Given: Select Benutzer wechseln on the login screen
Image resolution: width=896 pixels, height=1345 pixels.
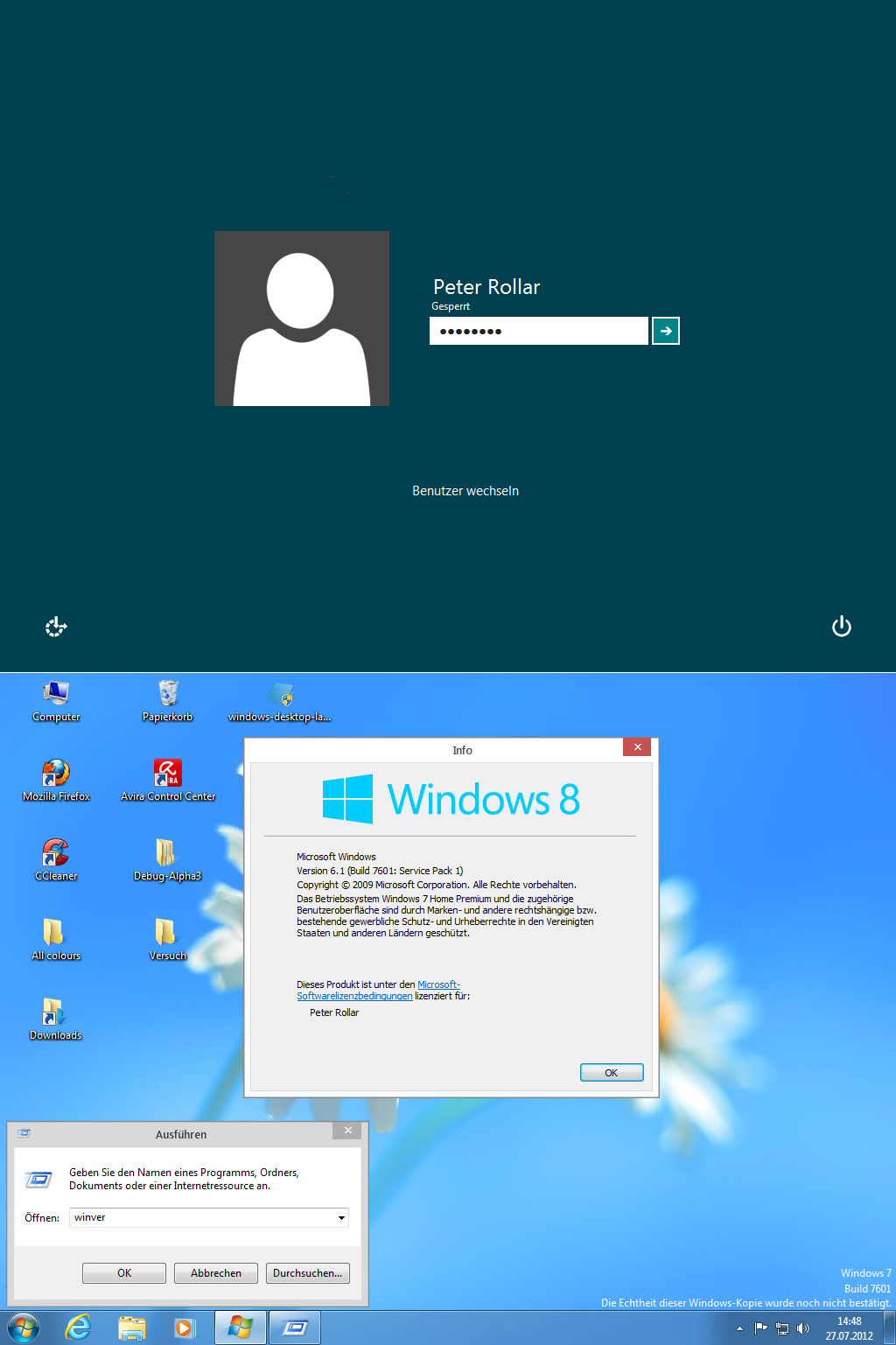Looking at the screenshot, I should click(x=465, y=491).
